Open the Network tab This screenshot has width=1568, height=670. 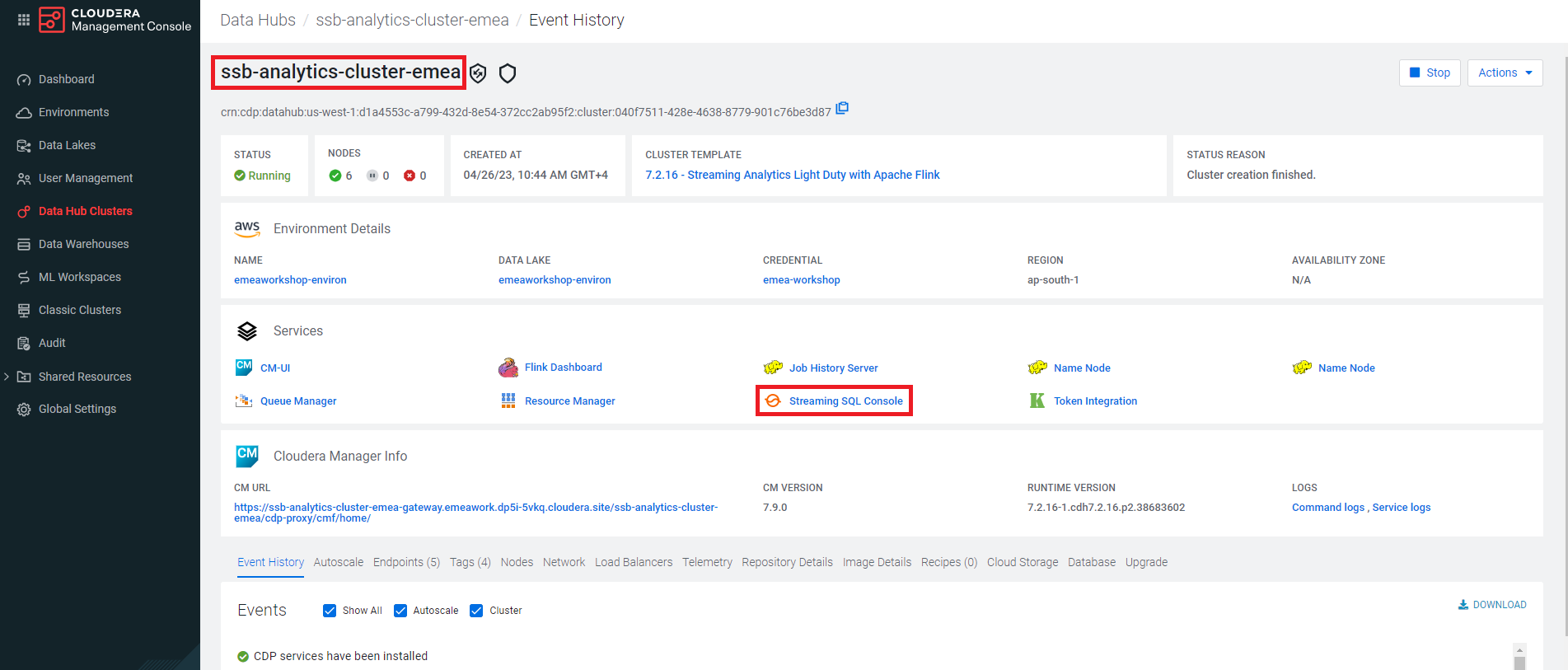tap(564, 562)
